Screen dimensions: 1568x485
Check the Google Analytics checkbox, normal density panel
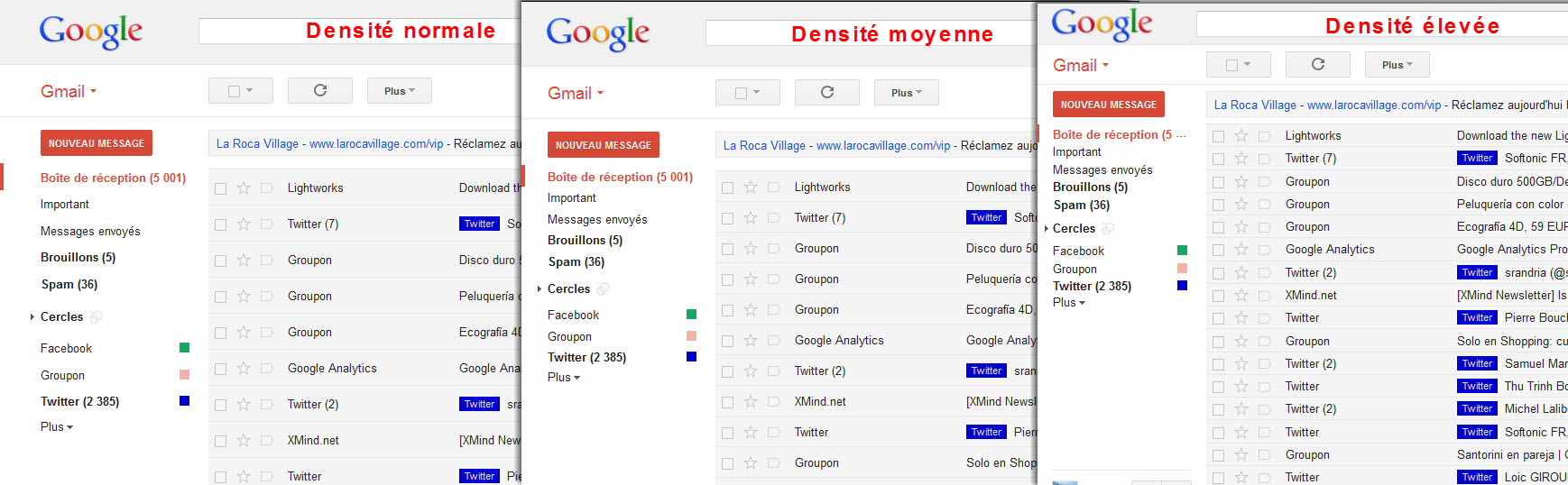click(x=220, y=369)
